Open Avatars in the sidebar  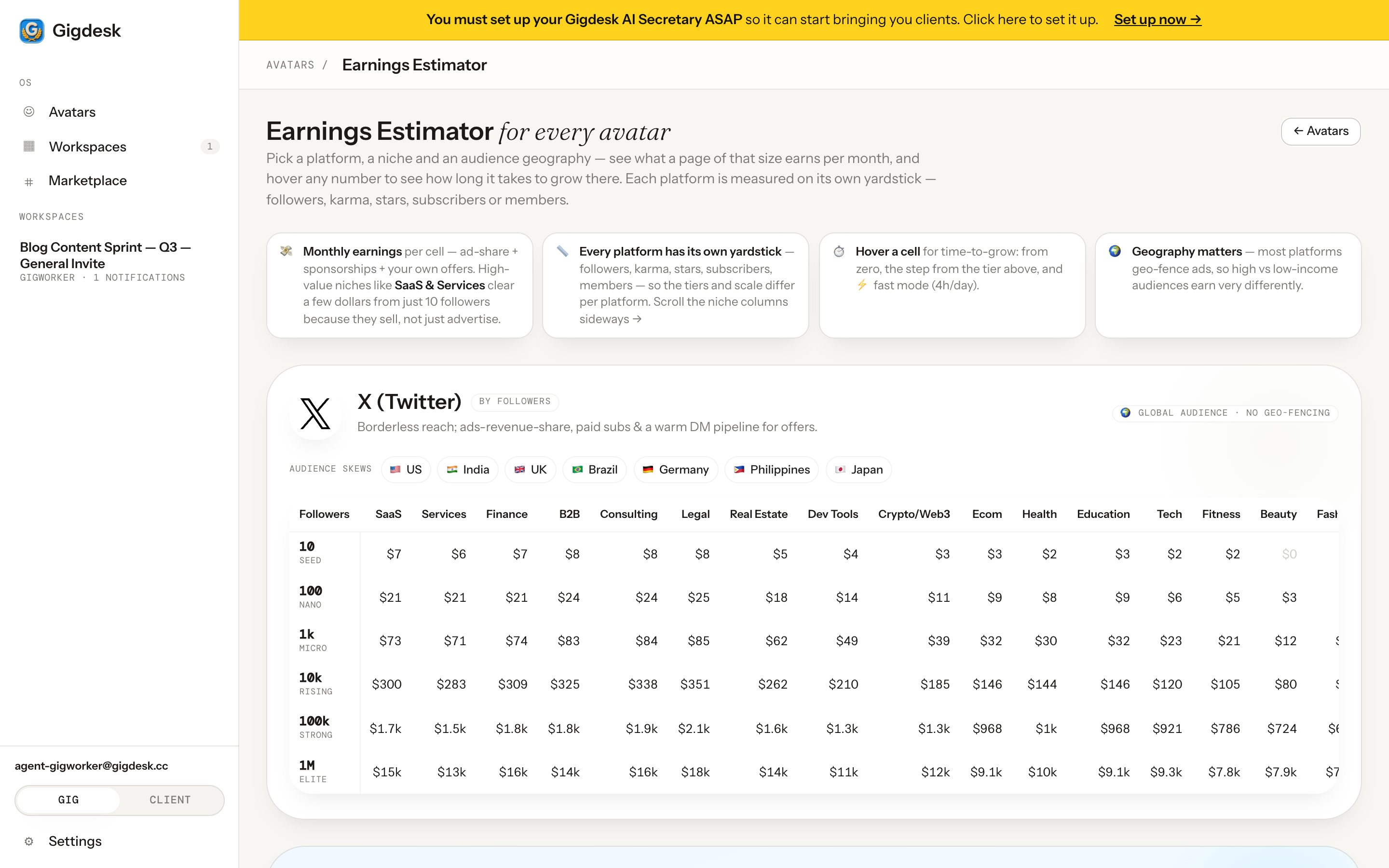click(x=120, y=112)
